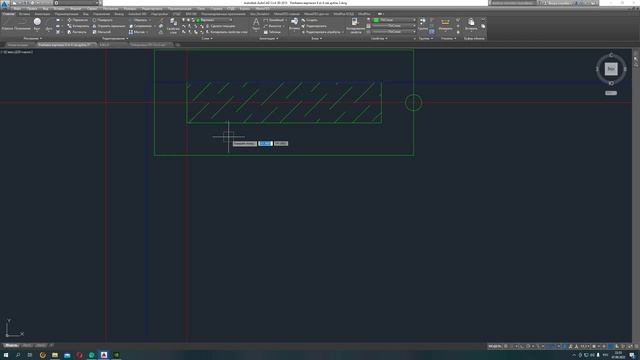
Task: Select the Arc (Дуга) tool
Action: 49,24
